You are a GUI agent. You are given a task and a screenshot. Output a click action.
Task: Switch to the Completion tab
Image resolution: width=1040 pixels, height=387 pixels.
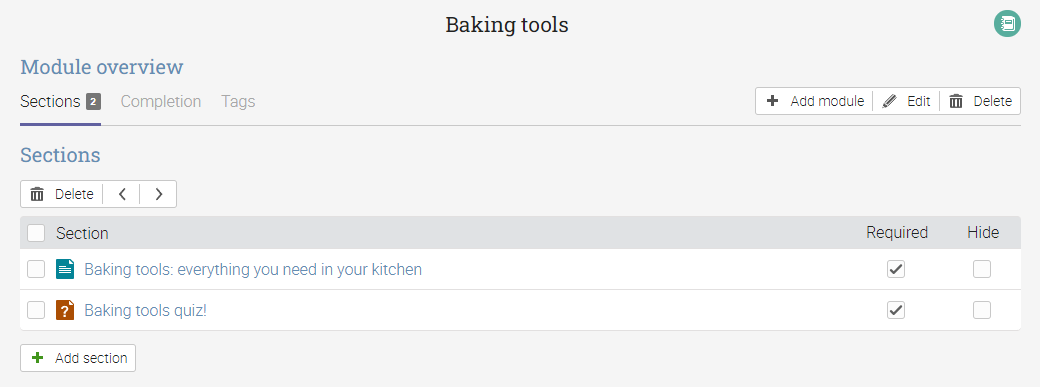pyautogui.click(x=161, y=102)
